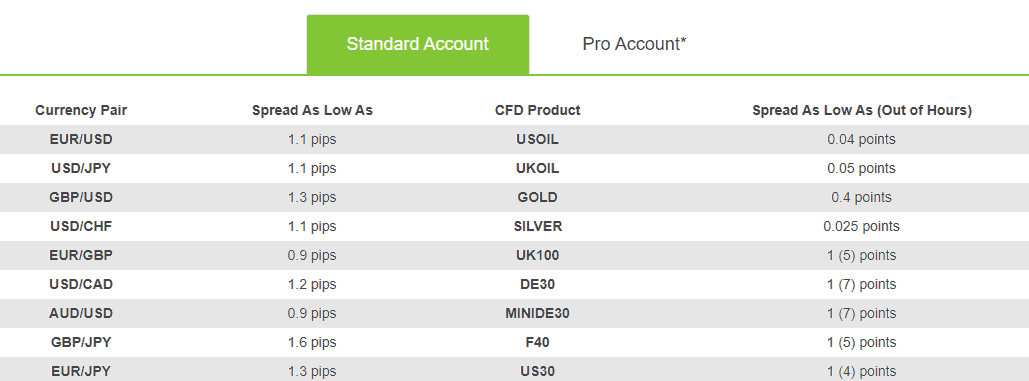Switch to the Standard Account tab
1029x381 pixels.
tap(417, 45)
